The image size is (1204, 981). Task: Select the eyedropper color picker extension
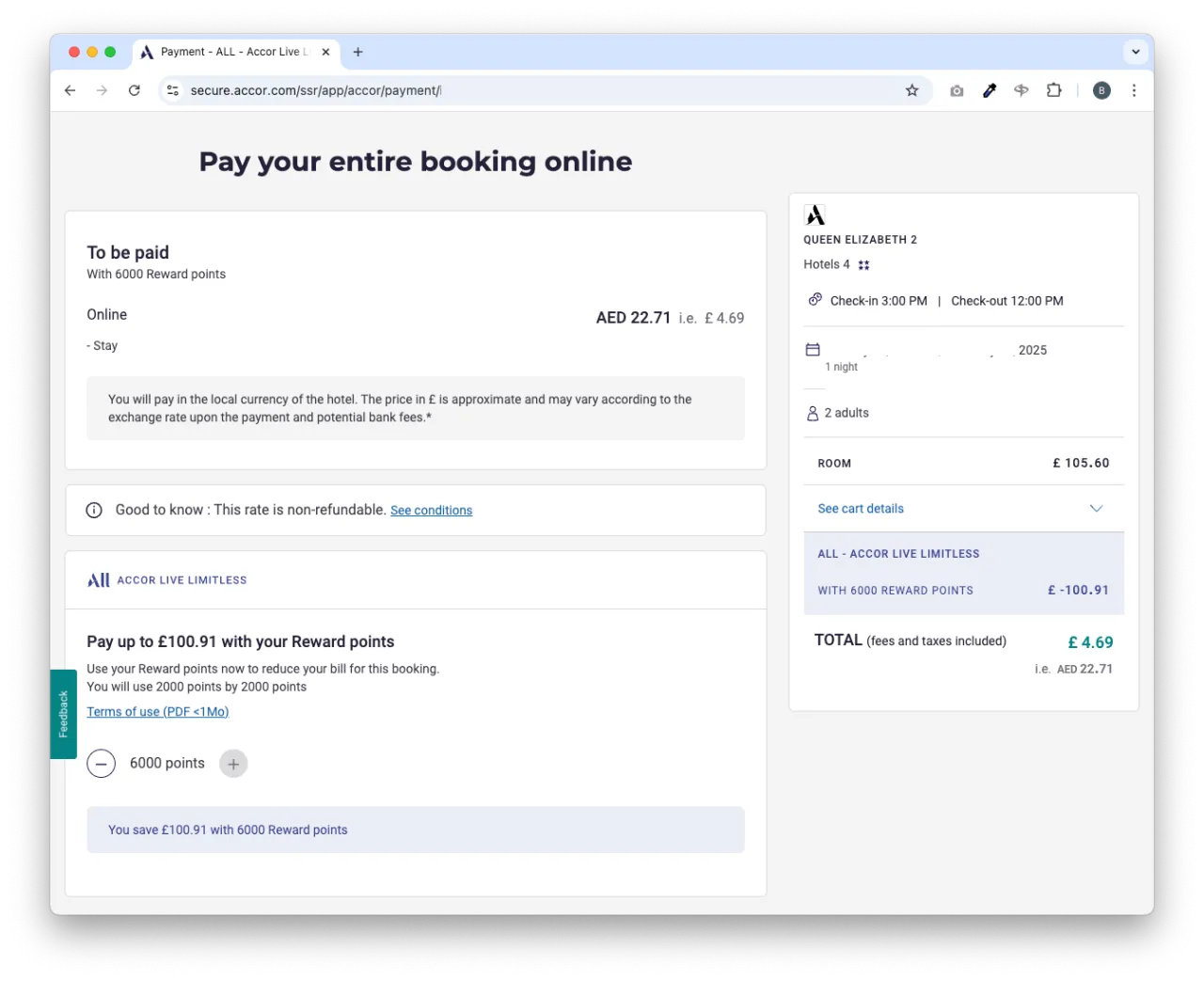(990, 90)
